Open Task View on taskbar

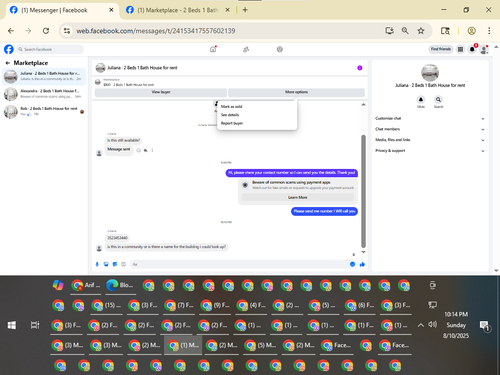pos(35,325)
